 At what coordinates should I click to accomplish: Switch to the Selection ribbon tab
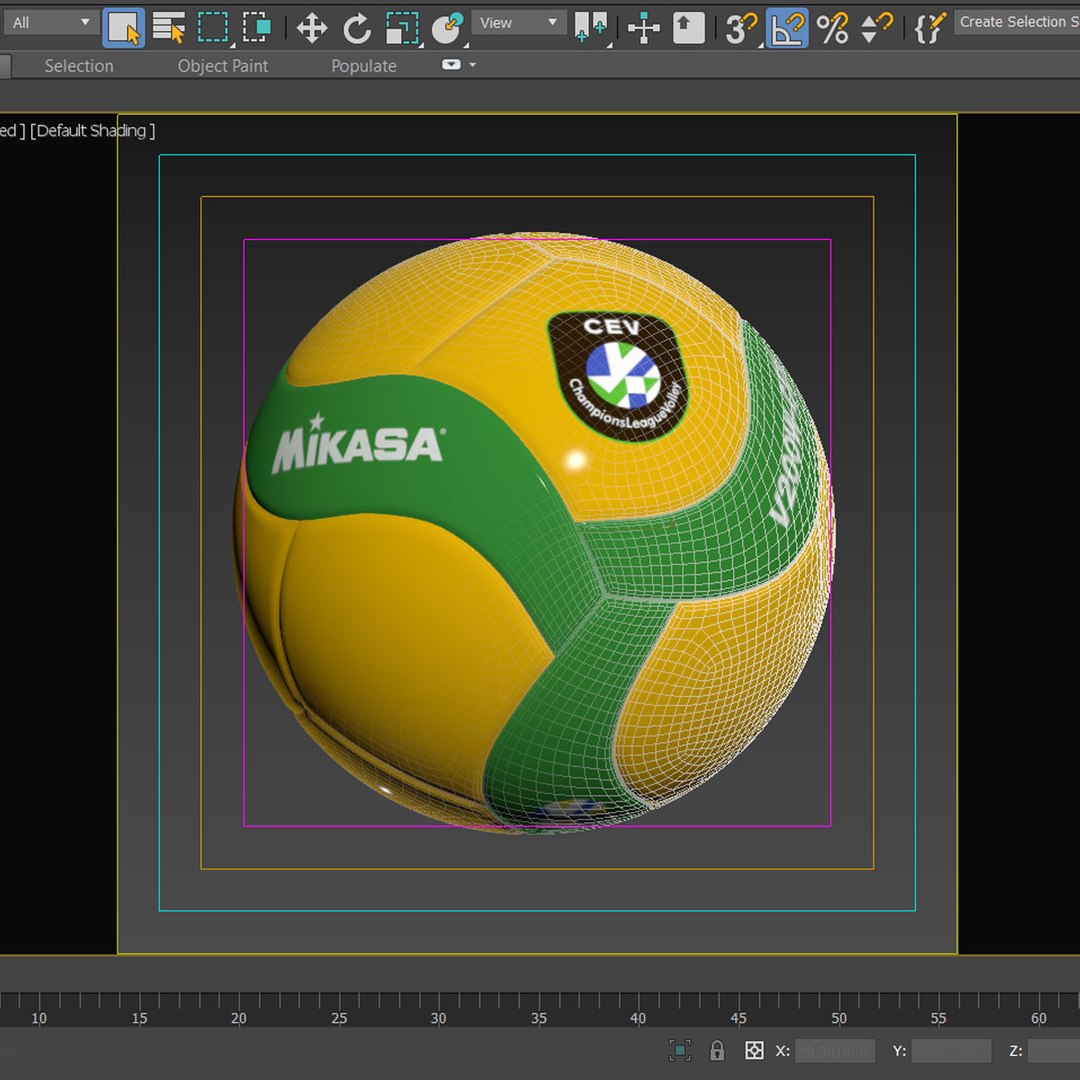point(79,66)
